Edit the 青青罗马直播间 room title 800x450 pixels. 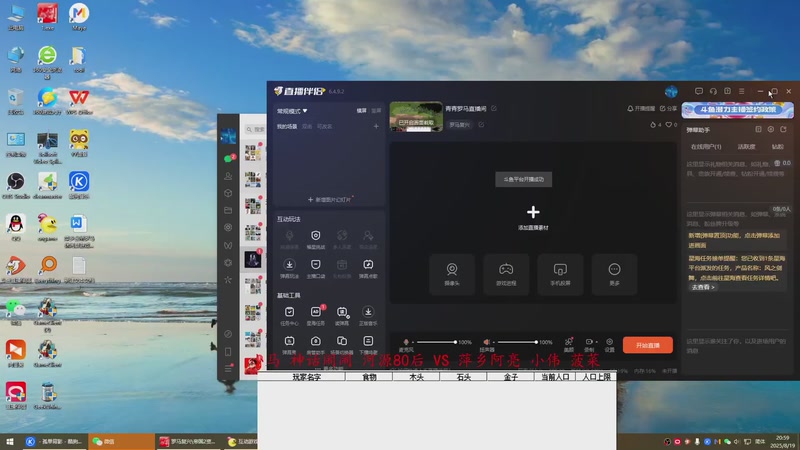(493, 109)
